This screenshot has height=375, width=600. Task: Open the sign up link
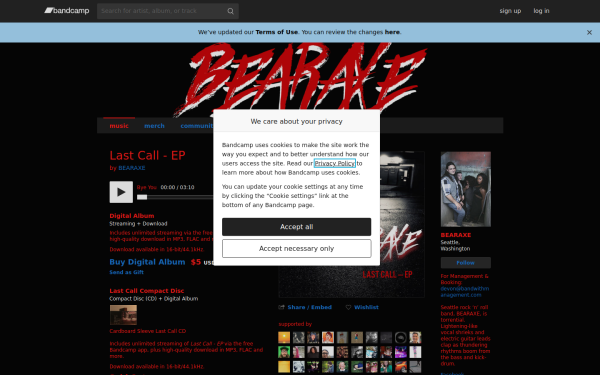(x=510, y=11)
